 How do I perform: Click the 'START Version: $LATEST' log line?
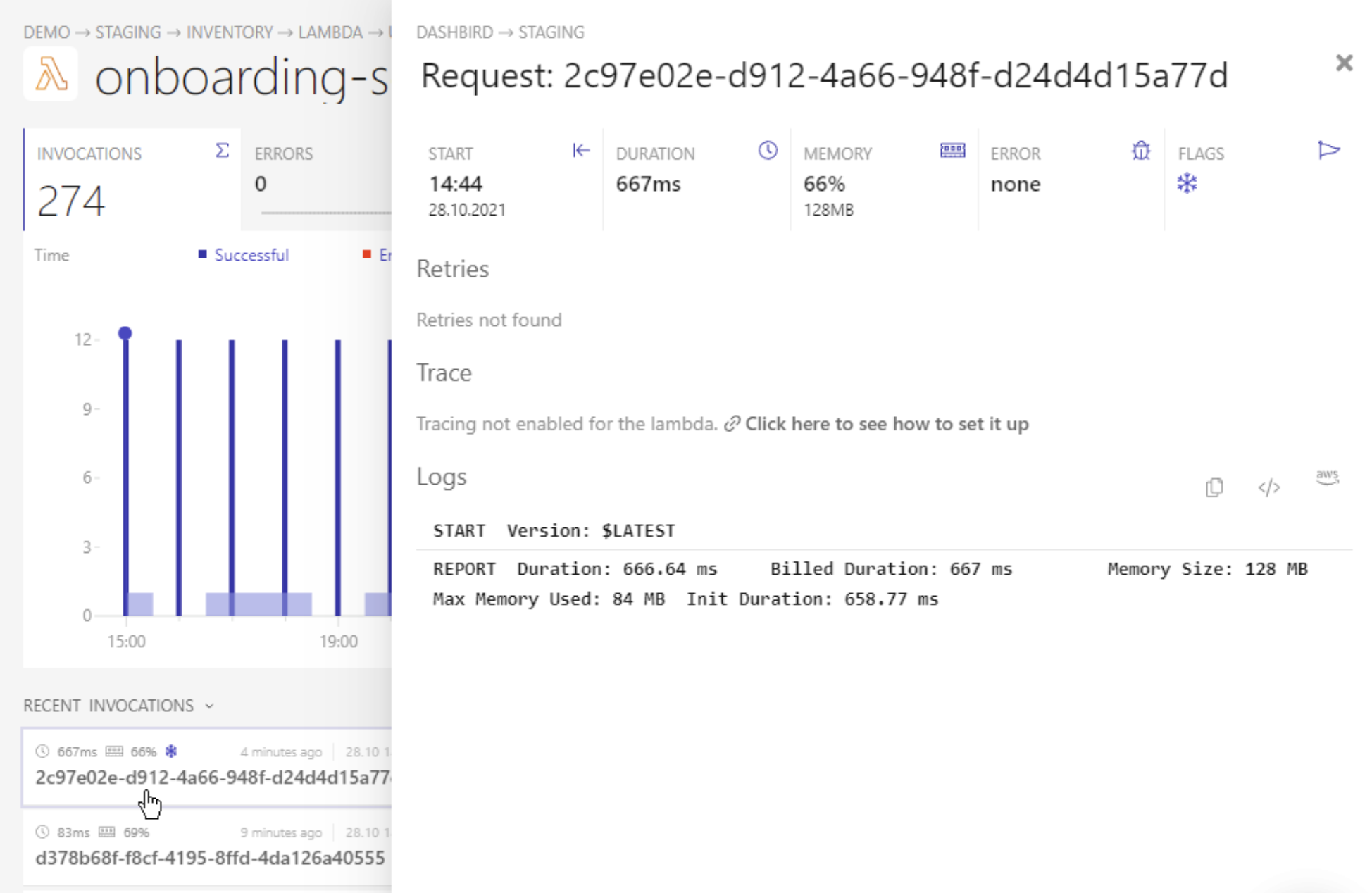coord(554,530)
